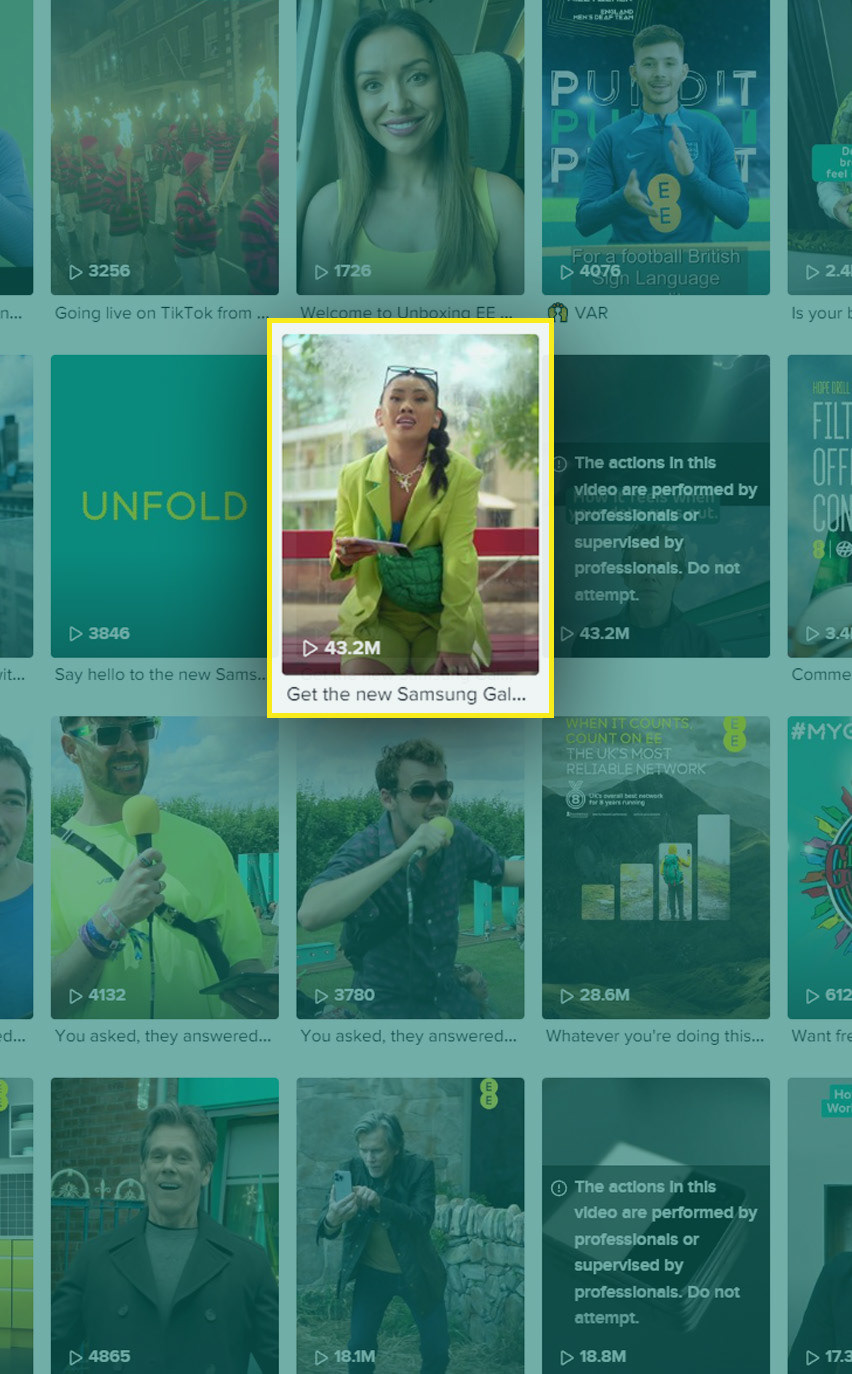Click the 3256 view count
This screenshot has width=852, height=1374.
click(99, 271)
